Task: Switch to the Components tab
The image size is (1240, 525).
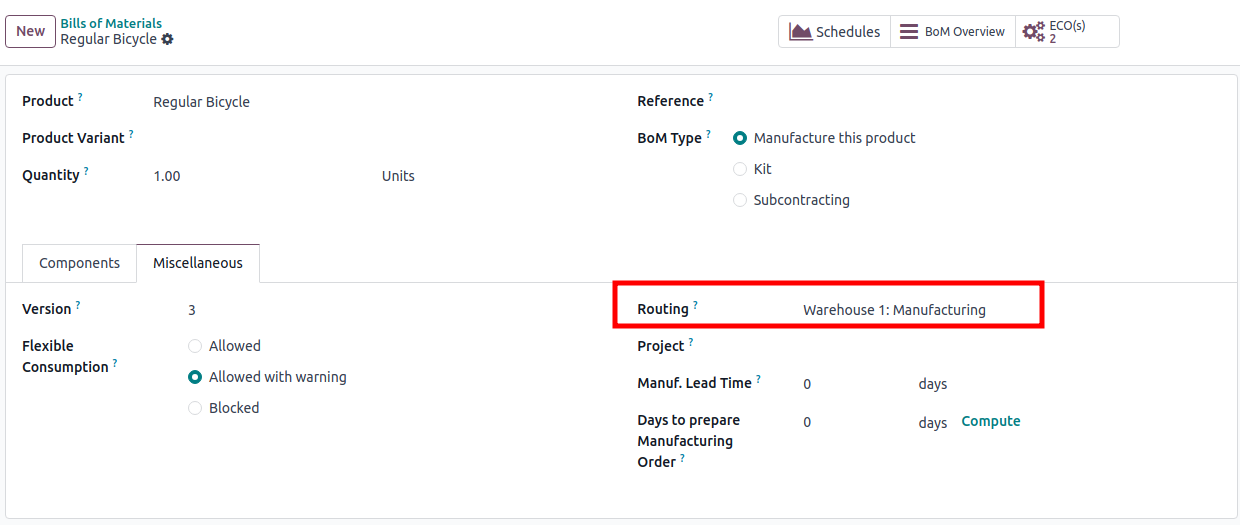Action: pyautogui.click(x=79, y=263)
